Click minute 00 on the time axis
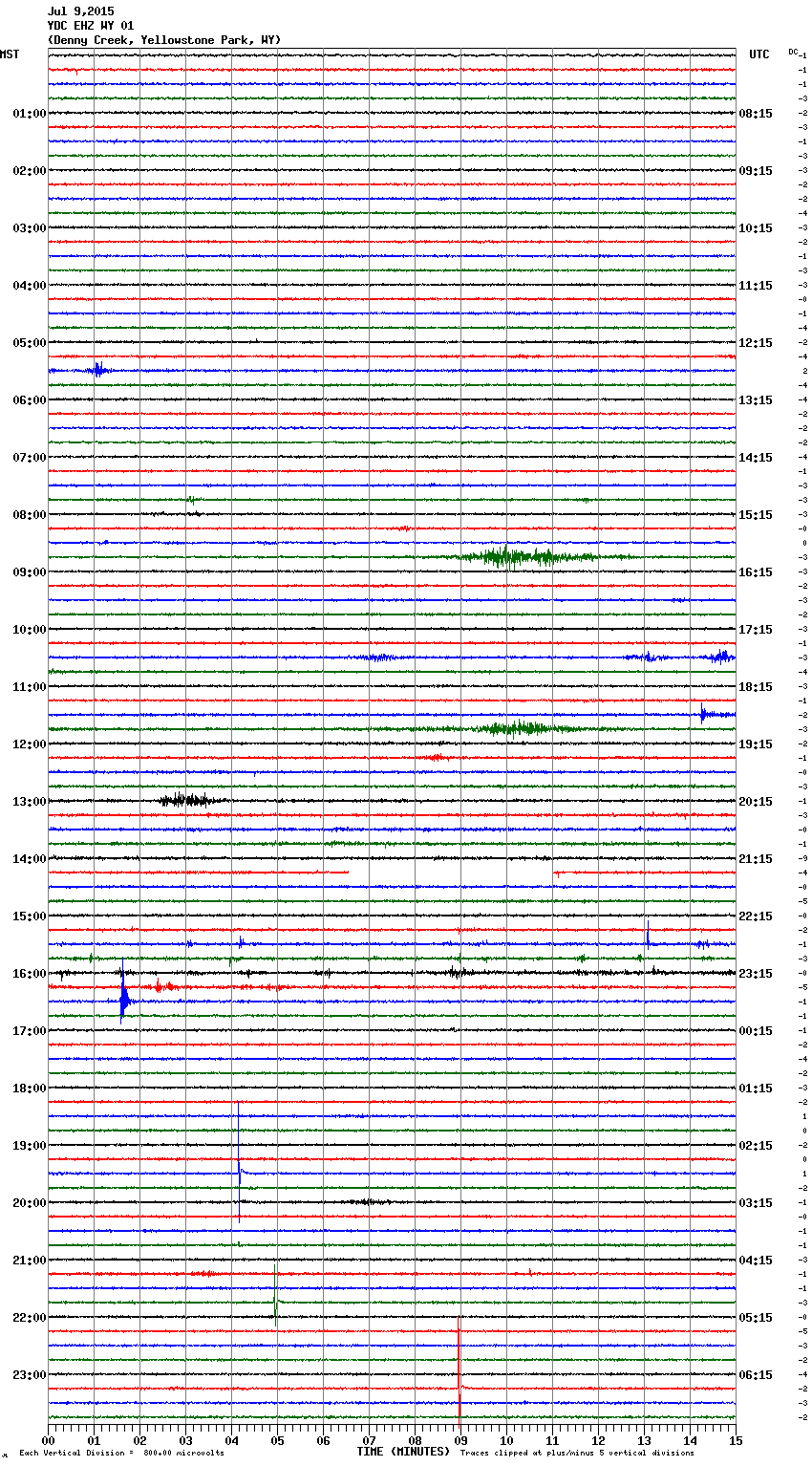The width and height of the screenshot is (812, 1466). point(48,1441)
